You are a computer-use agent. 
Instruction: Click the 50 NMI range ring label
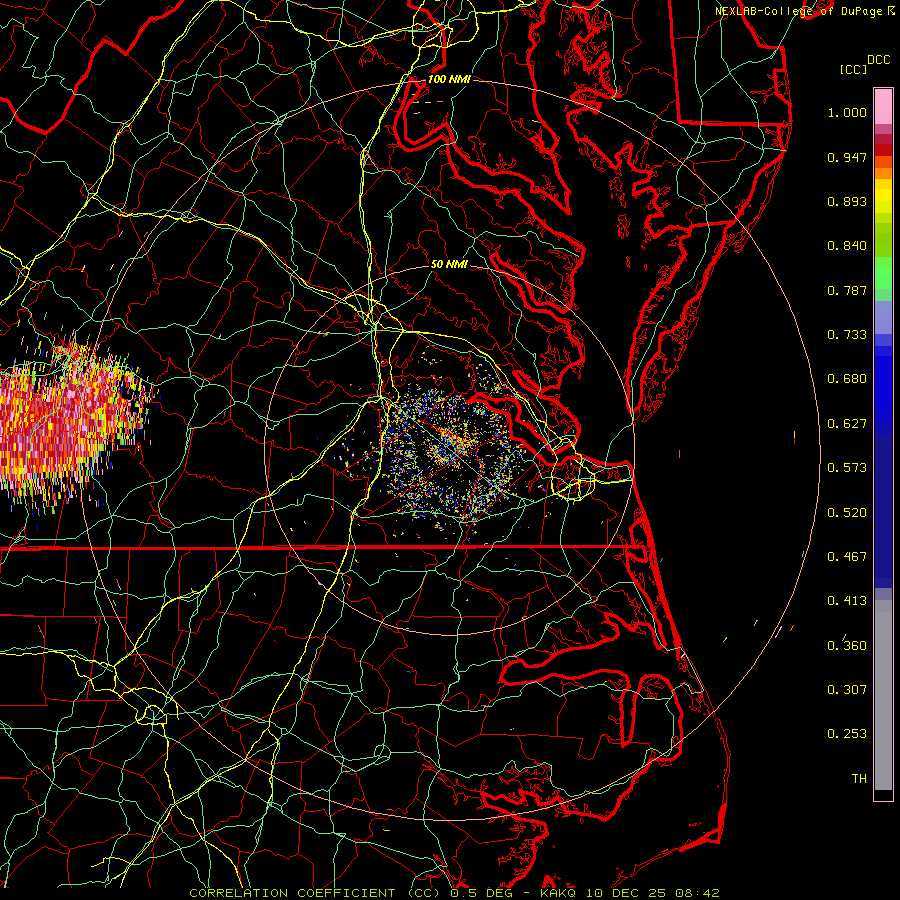point(449,264)
